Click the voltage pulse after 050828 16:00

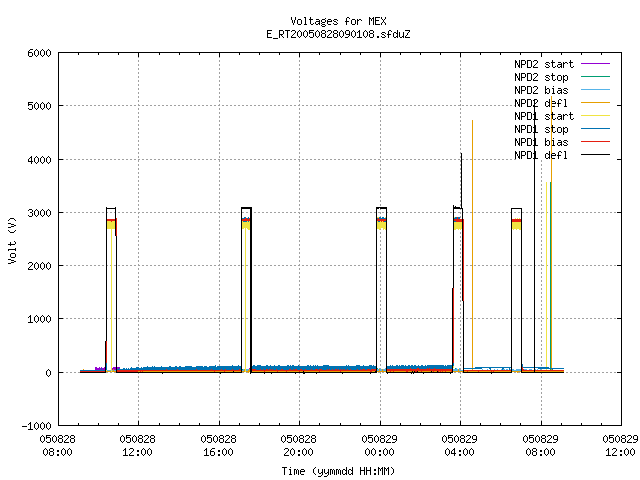coord(247,290)
